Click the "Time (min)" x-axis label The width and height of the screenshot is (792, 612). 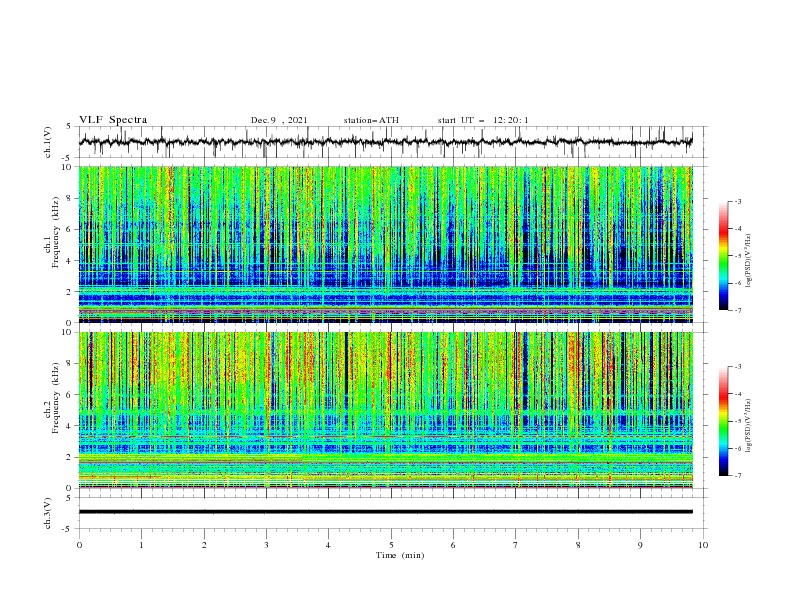point(400,555)
